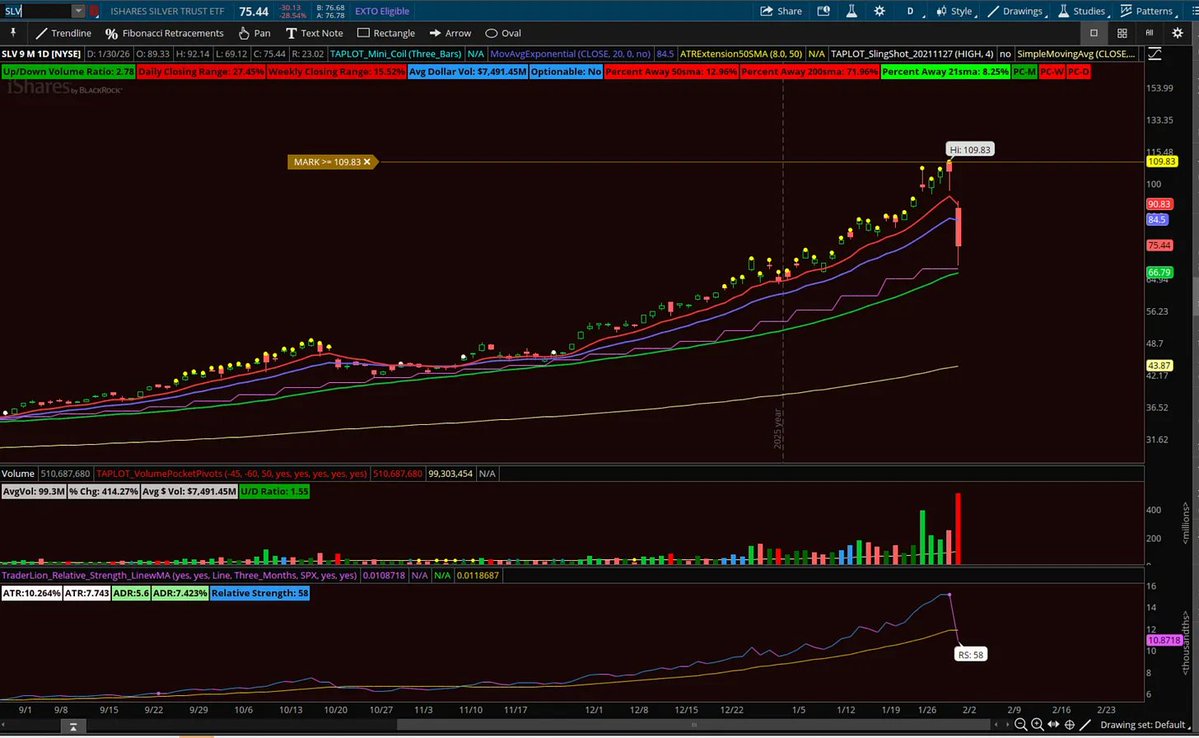
Task: Click the TAPLOT_VolumePocketPivots study label
Action: click(232, 473)
